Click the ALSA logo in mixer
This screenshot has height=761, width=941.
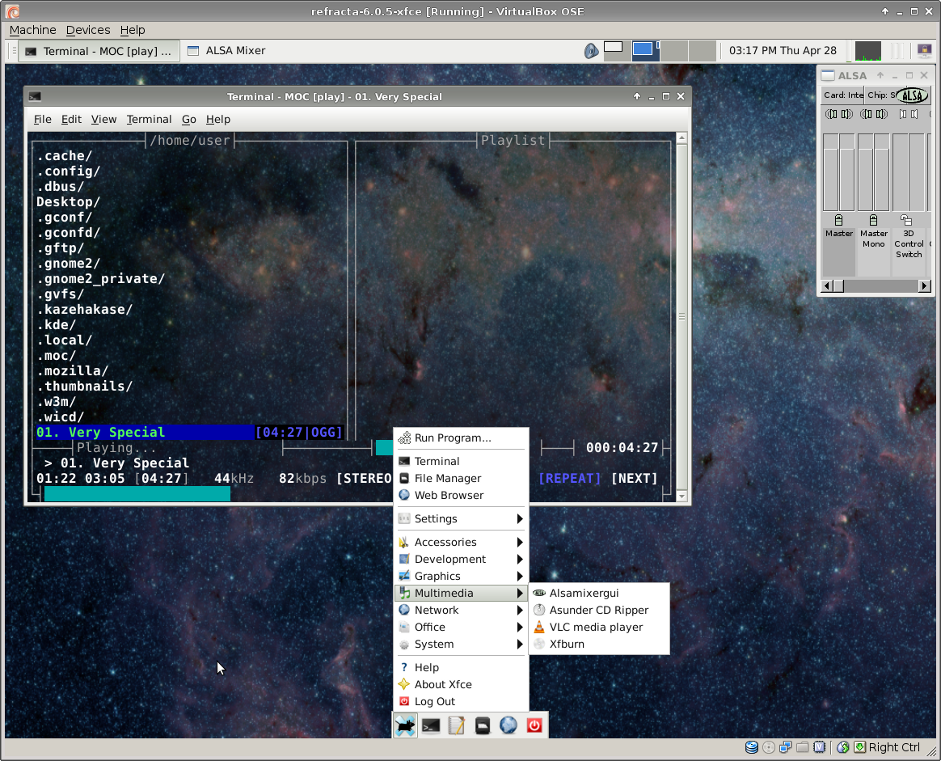(911, 95)
